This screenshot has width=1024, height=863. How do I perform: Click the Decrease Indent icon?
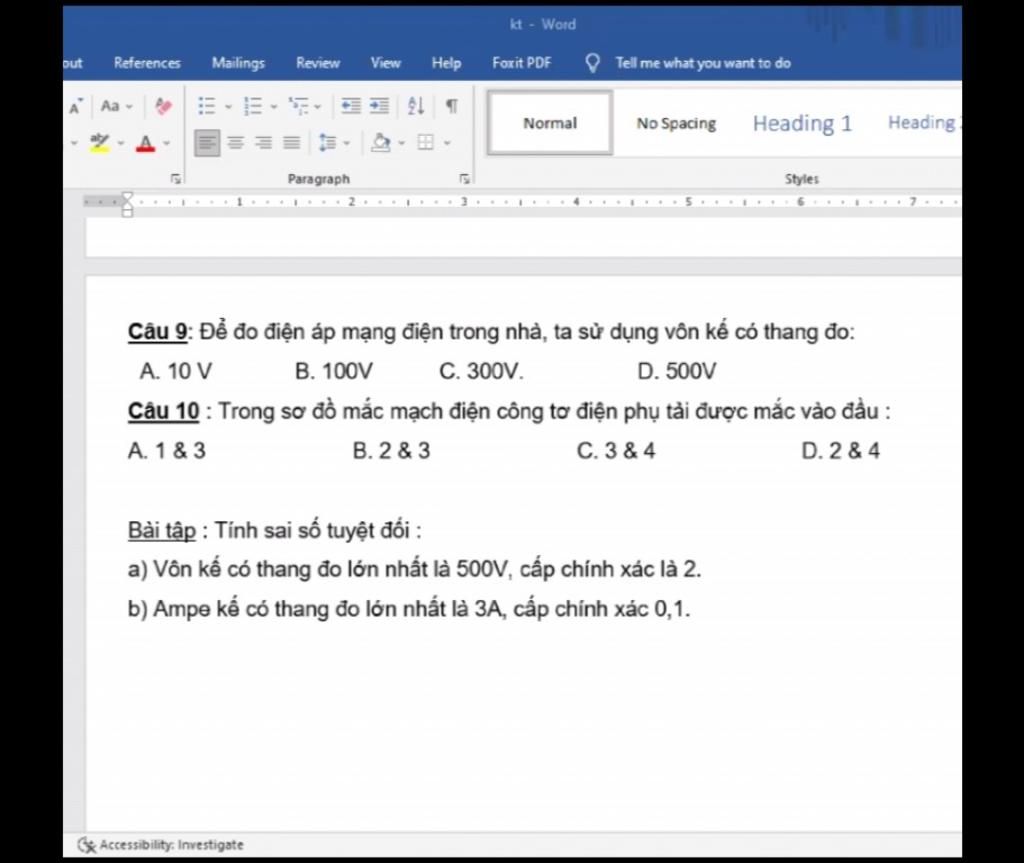click(x=351, y=106)
